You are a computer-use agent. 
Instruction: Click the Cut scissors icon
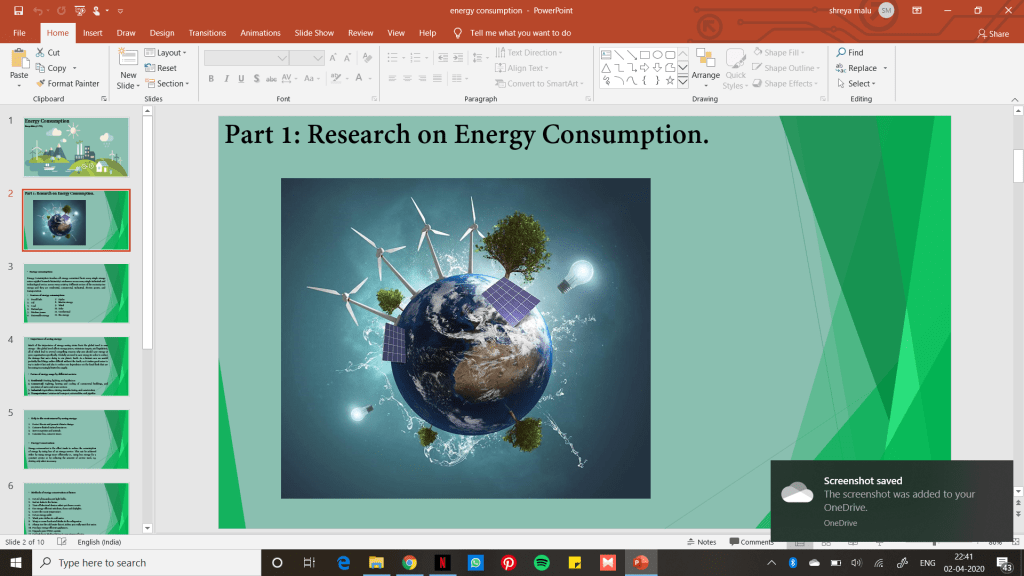pos(41,53)
